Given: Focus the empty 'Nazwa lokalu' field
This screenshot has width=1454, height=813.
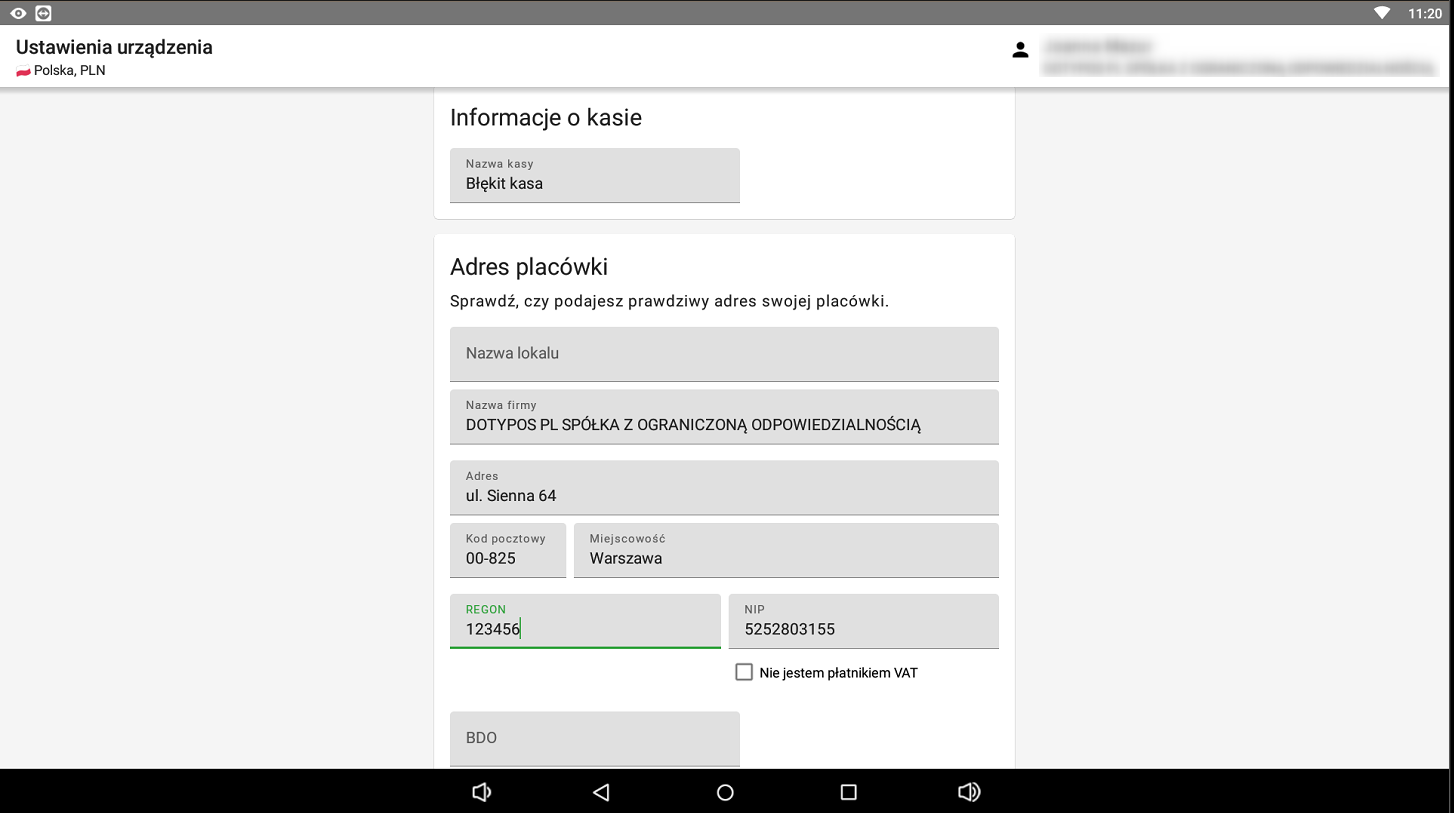Looking at the screenshot, I should (x=724, y=354).
